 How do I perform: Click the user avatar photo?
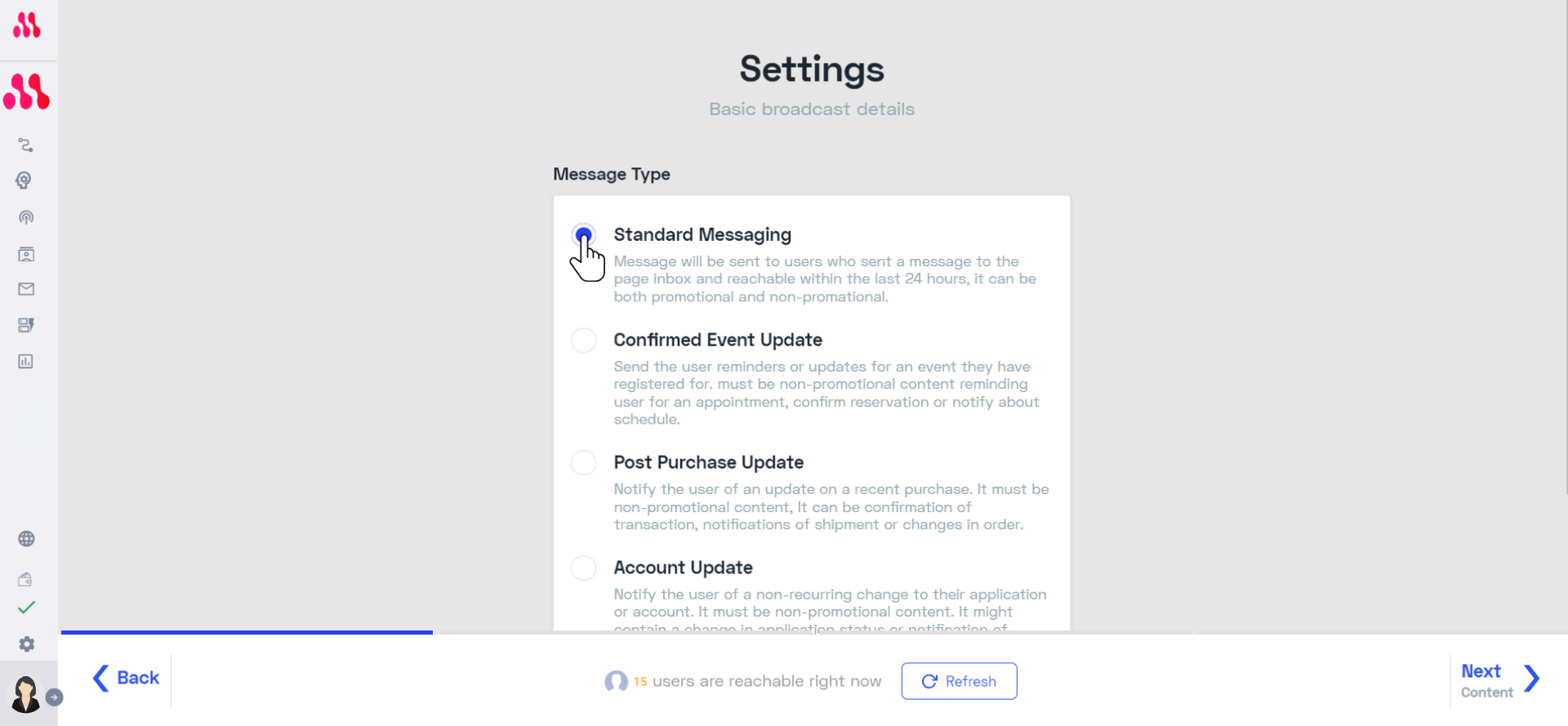click(x=25, y=694)
